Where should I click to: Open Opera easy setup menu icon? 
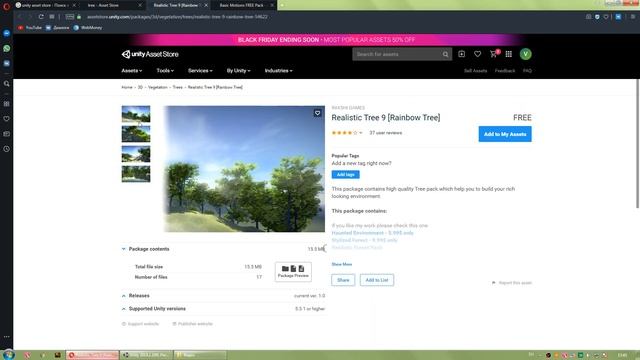coord(633,17)
